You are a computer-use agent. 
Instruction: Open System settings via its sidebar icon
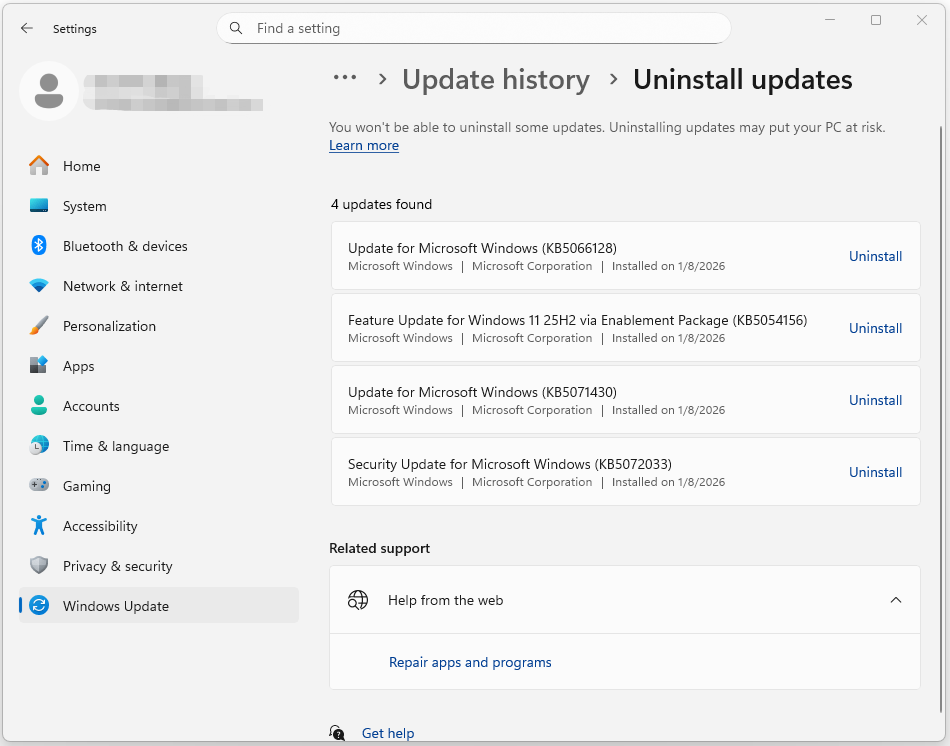[40, 206]
